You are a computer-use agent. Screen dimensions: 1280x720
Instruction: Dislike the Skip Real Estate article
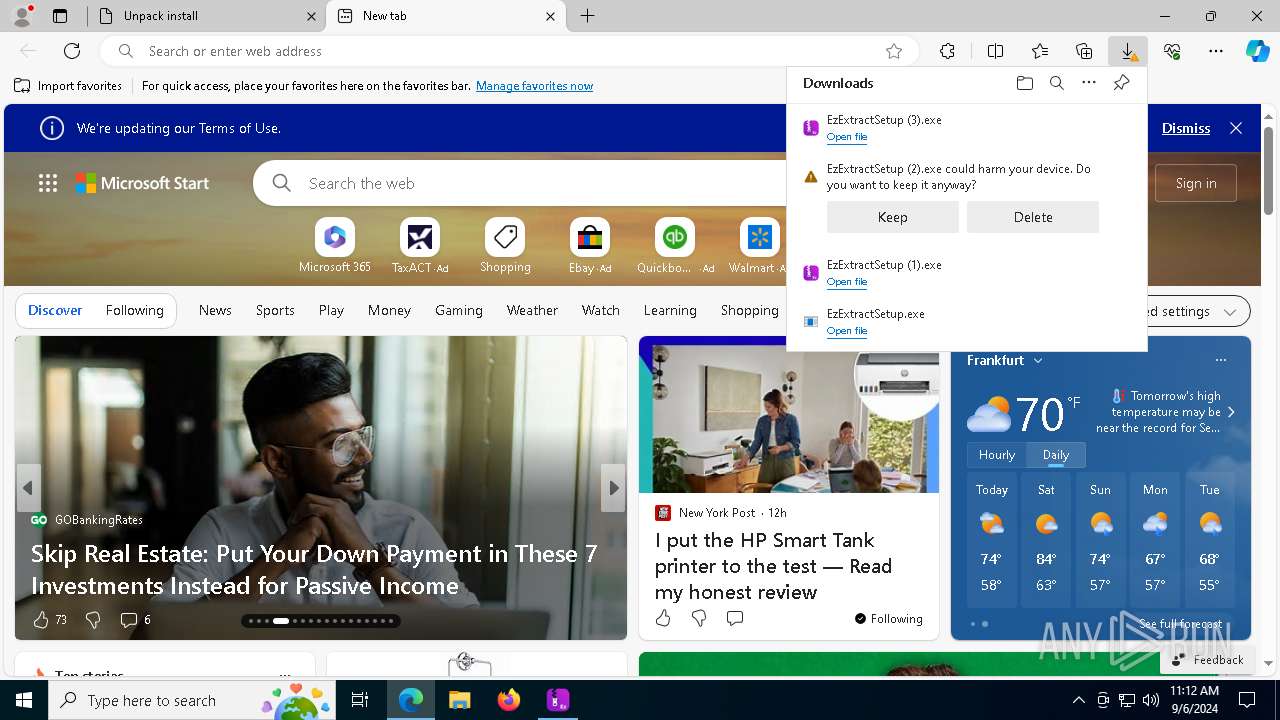coord(93,620)
